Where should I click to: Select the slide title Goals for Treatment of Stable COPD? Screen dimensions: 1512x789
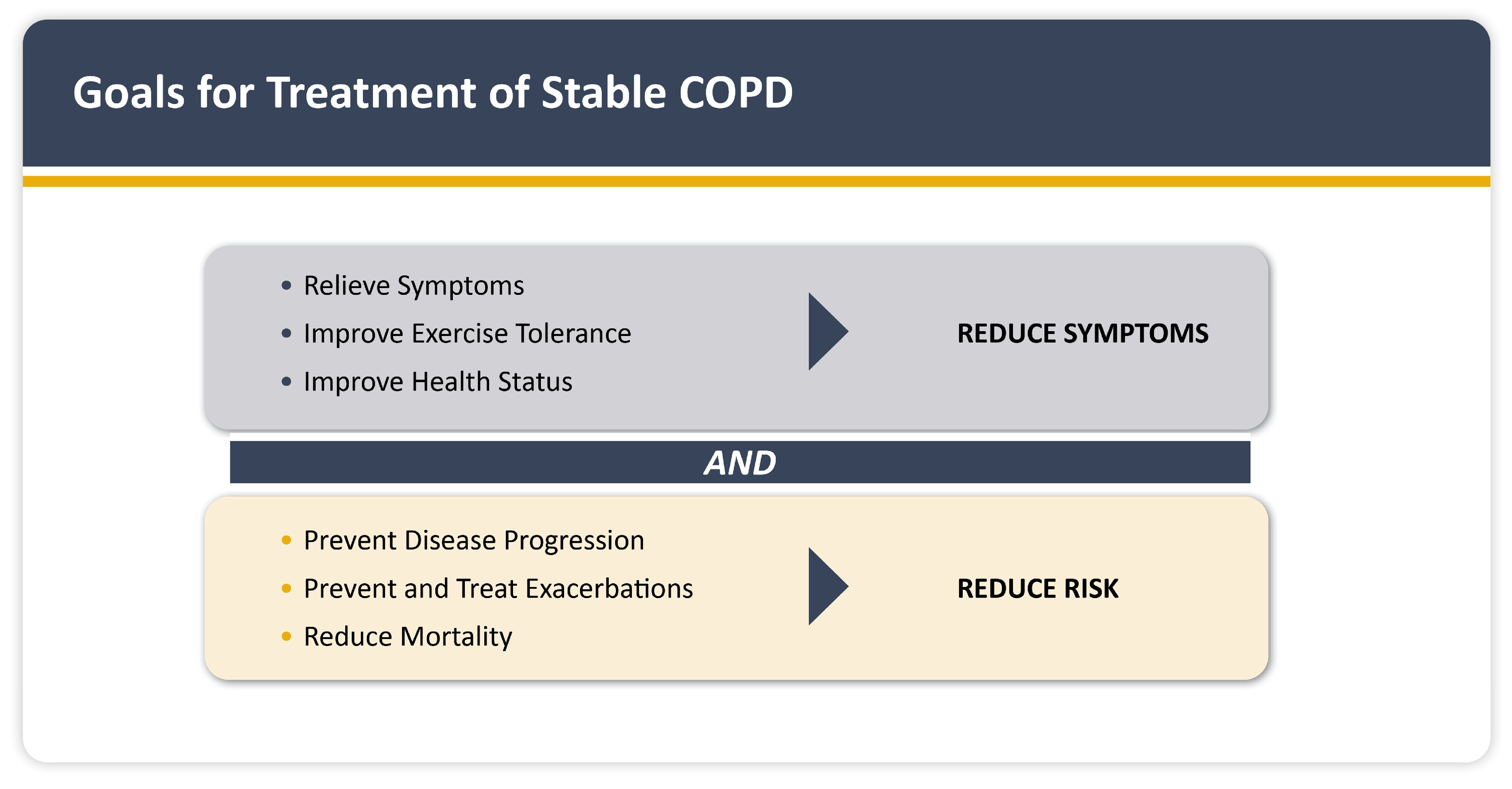[433, 93]
